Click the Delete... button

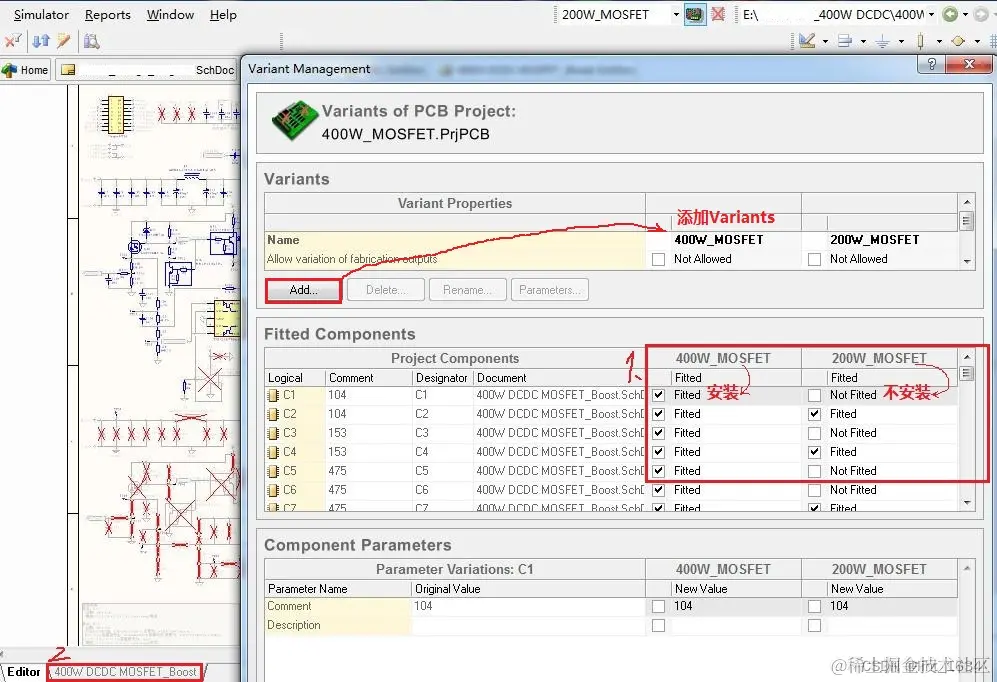(x=386, y=290)
